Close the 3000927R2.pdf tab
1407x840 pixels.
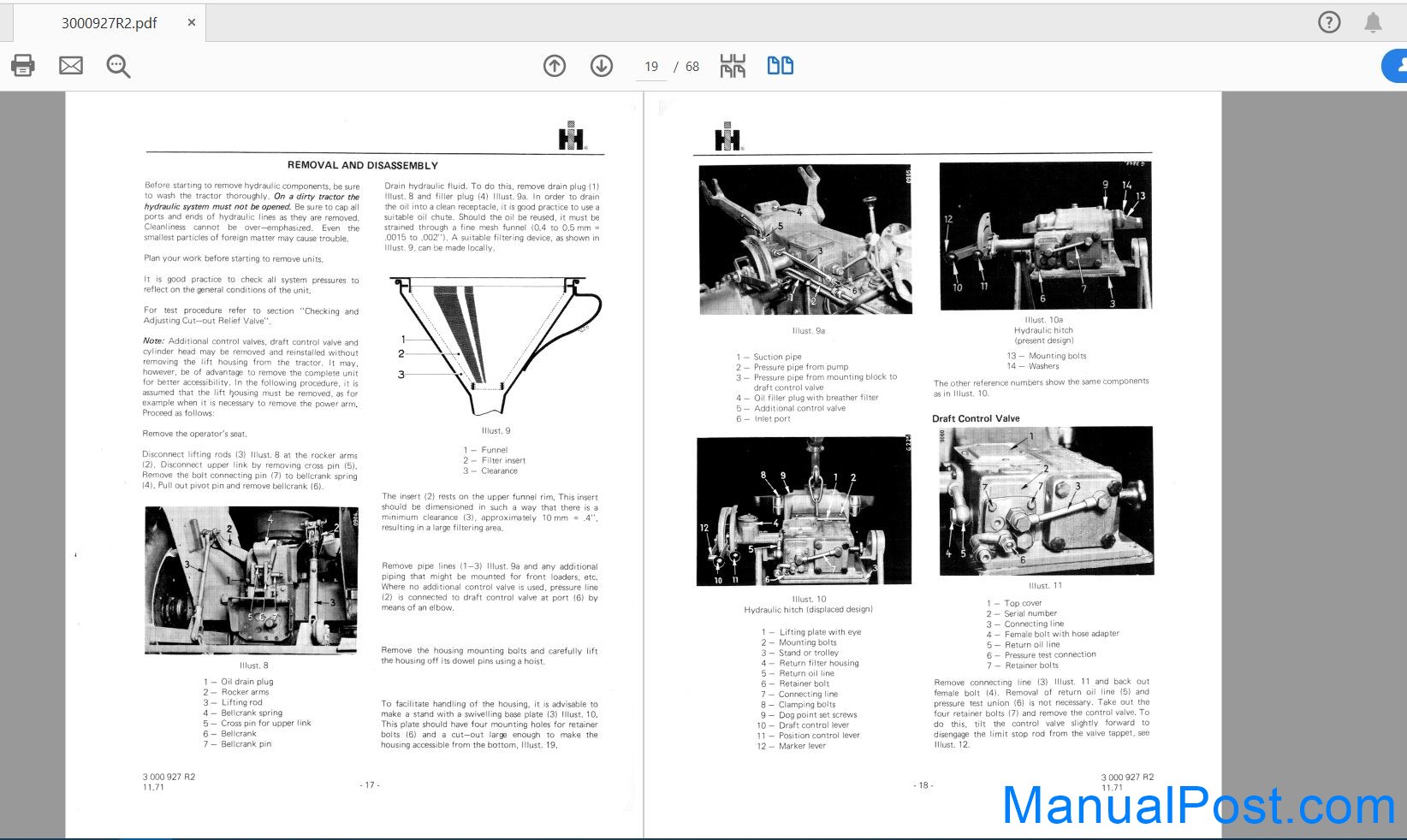tap(191, 23)
